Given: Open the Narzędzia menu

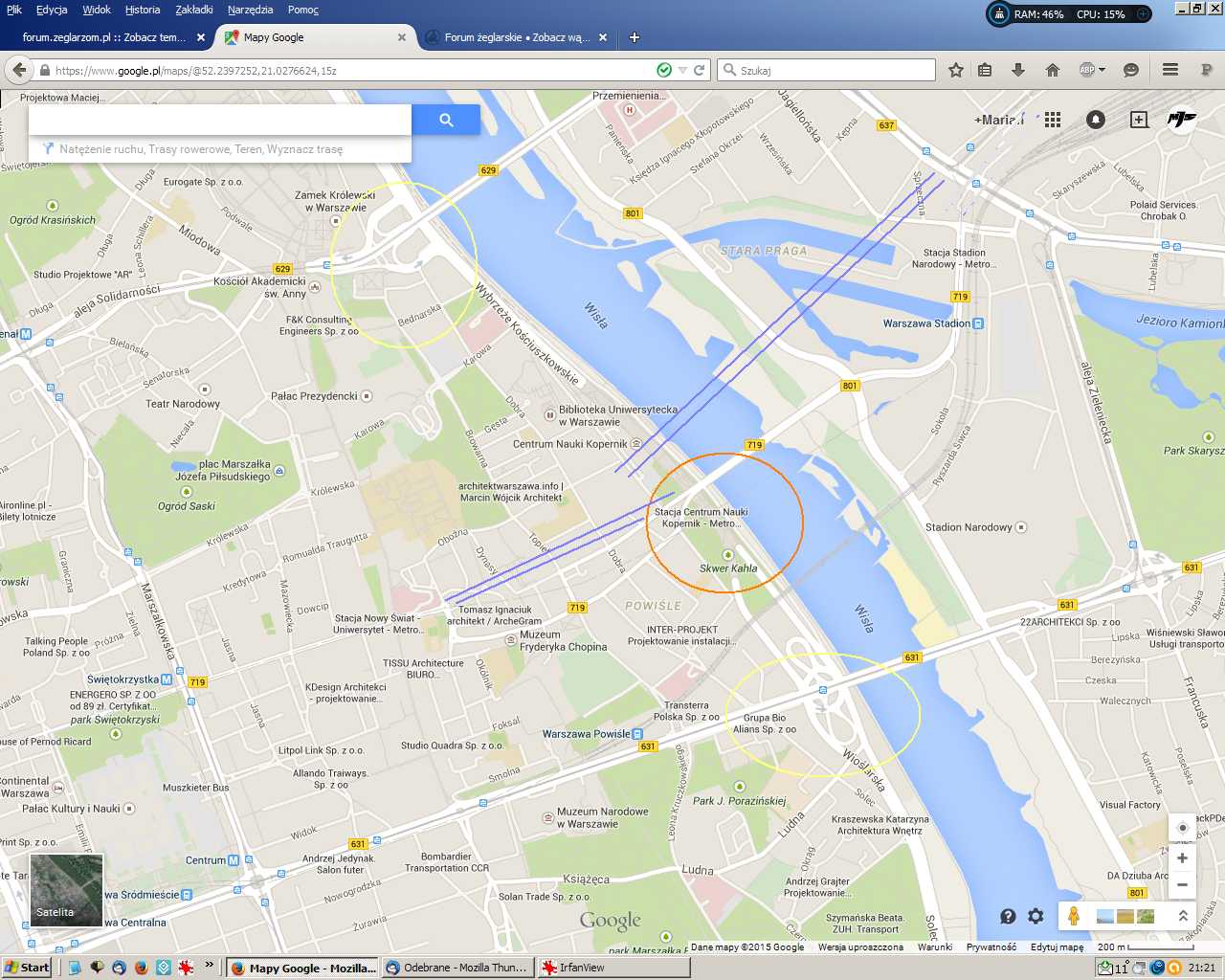Looking at the screenshot, I should (x=250, y=10).
